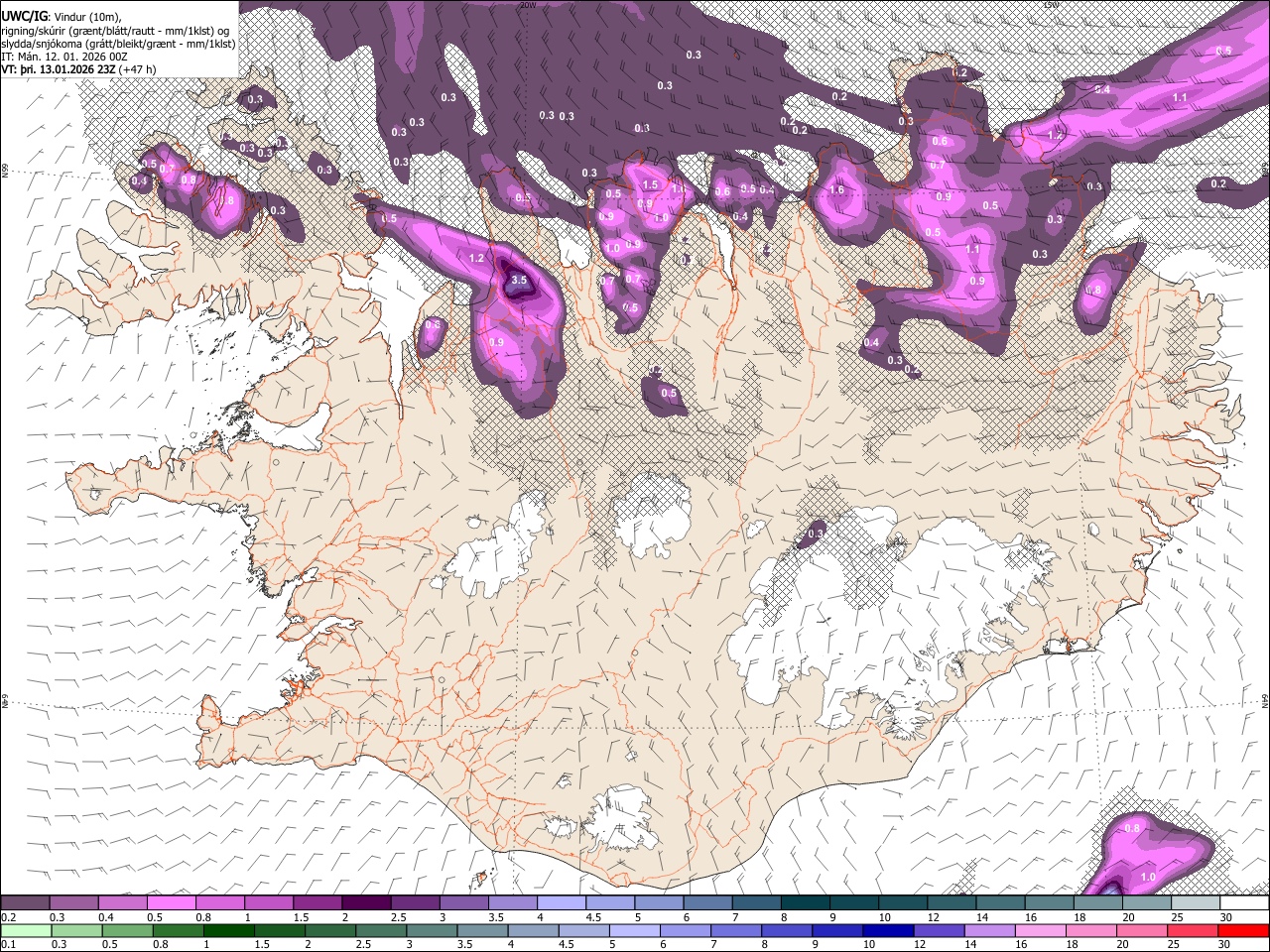Select the dark teal 8 snow legend swatch

point(804,903)
